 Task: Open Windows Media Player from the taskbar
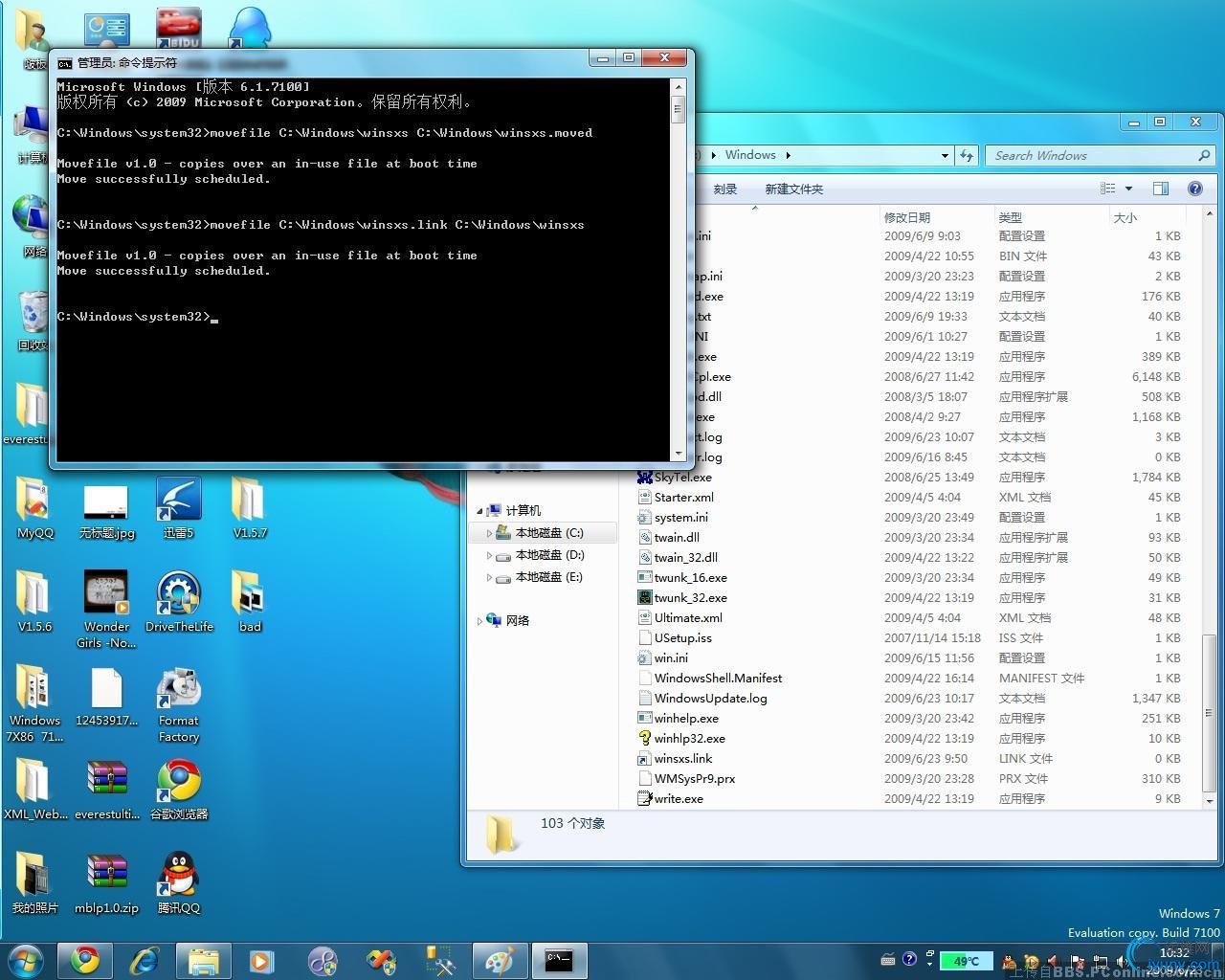tap(260, 960)
